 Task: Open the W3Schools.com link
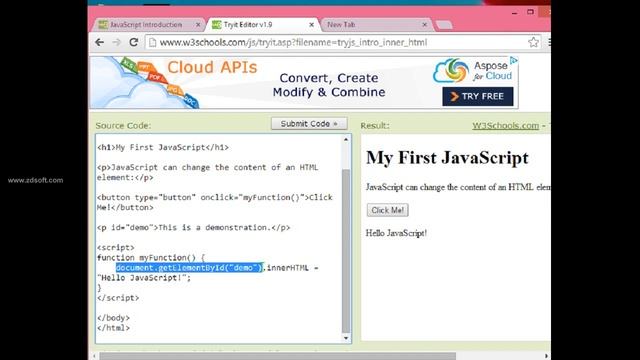coord(505,126)
